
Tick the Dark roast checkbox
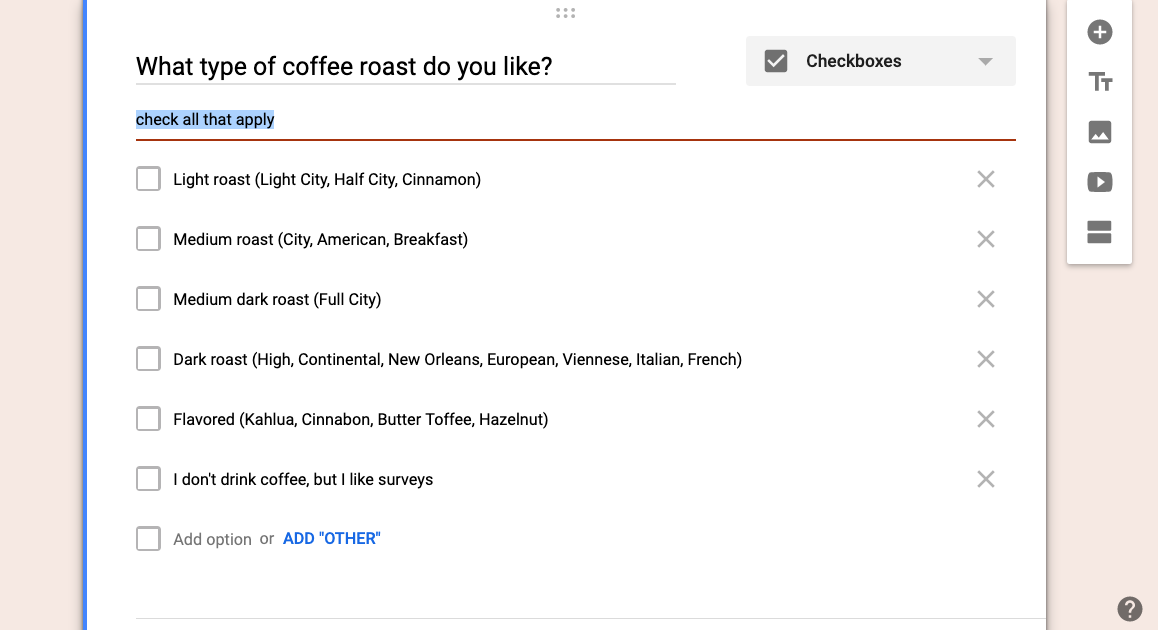148,359
